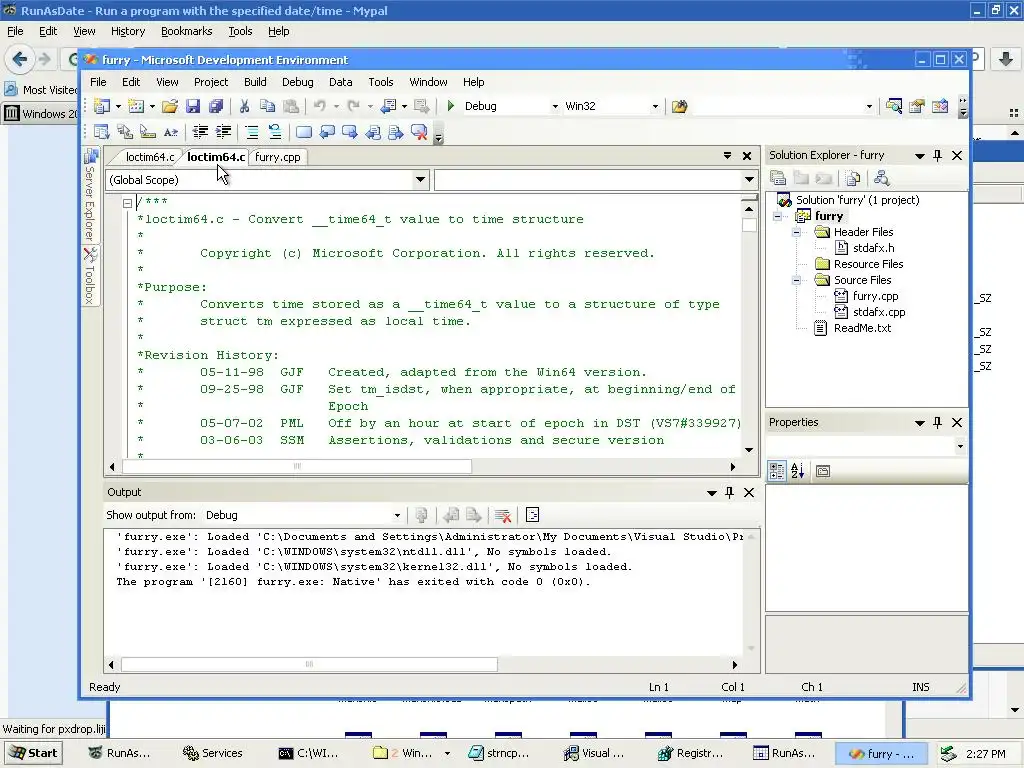This screenshot has height=768, width=1024.
Task: Collapse the furry project node
Action: pos(778,216)
